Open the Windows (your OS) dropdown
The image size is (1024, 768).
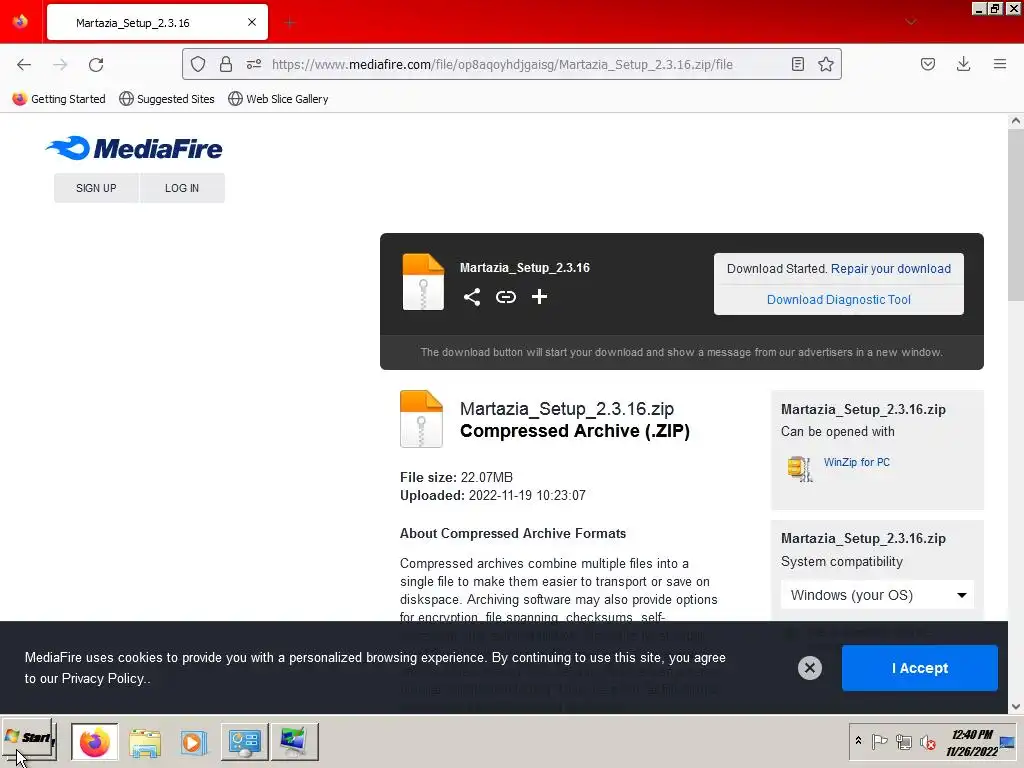click(877, 595)
